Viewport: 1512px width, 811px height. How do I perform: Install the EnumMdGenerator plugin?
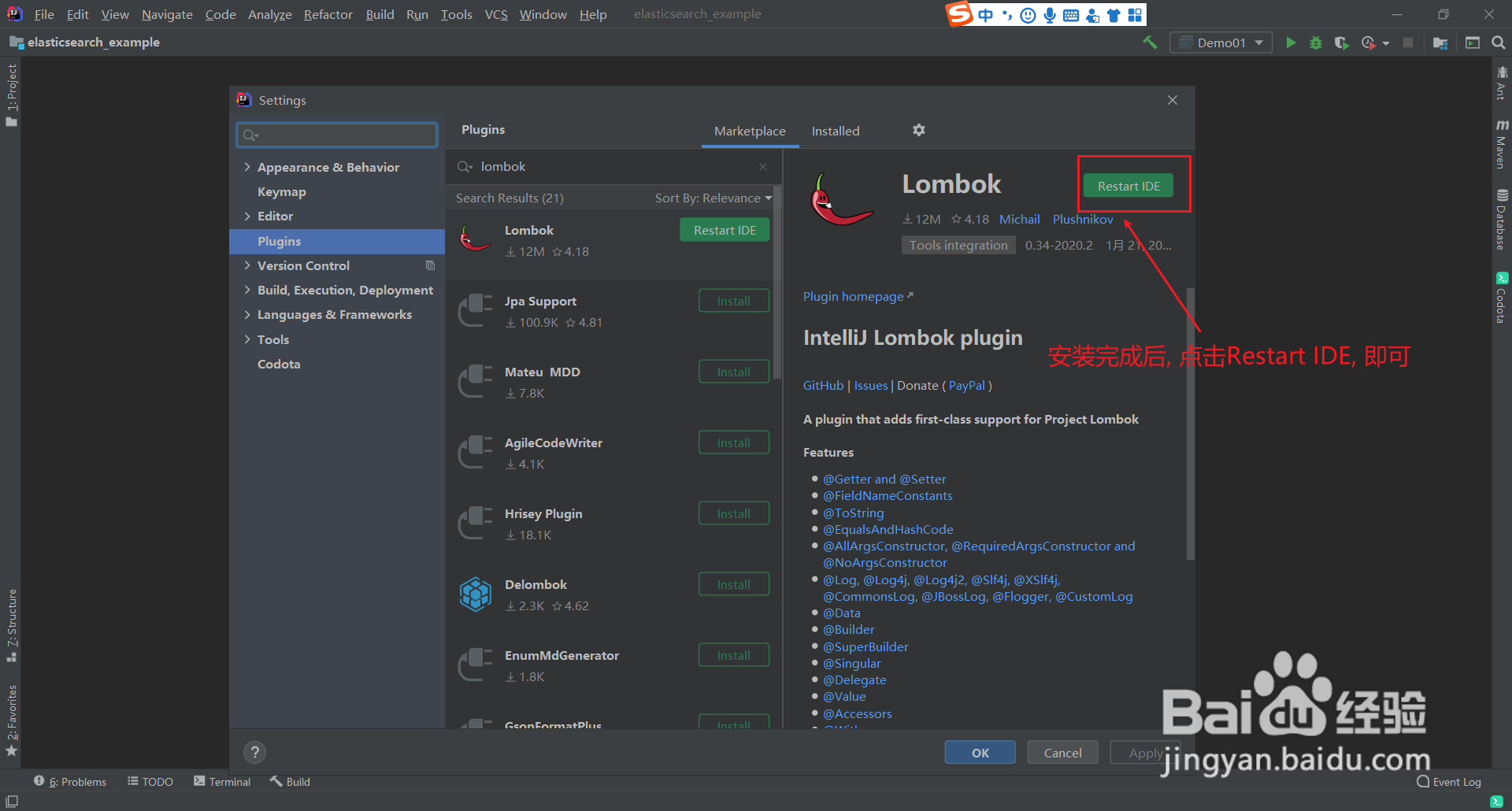coord(734,655)
